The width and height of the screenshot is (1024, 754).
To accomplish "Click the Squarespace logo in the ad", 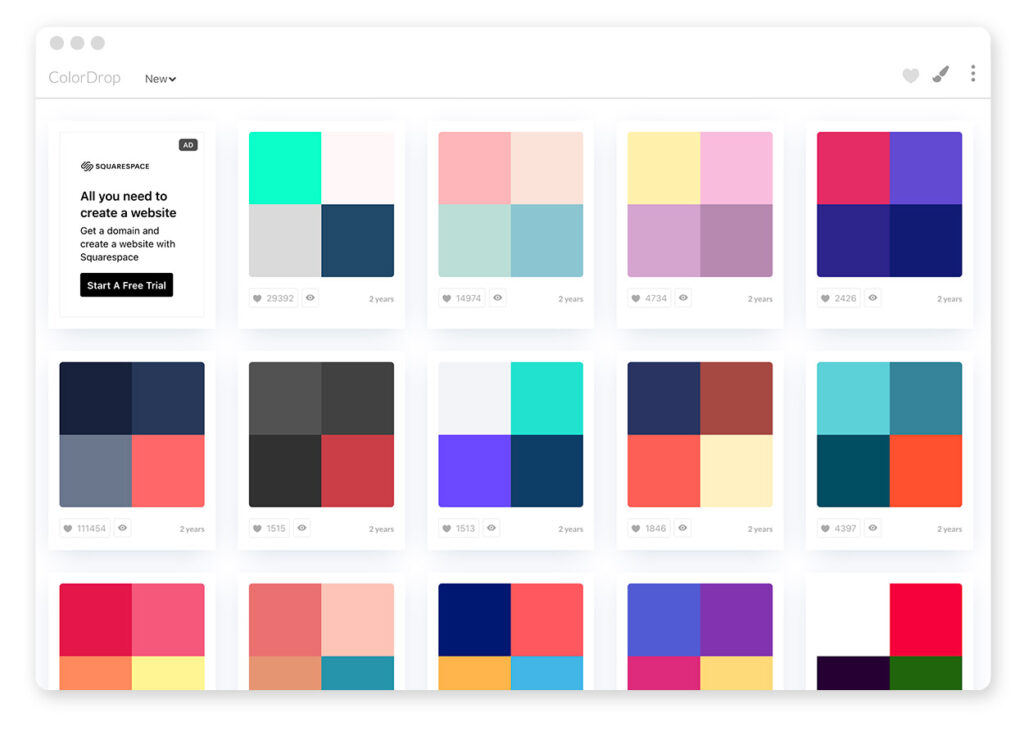I will pos(115,167).
